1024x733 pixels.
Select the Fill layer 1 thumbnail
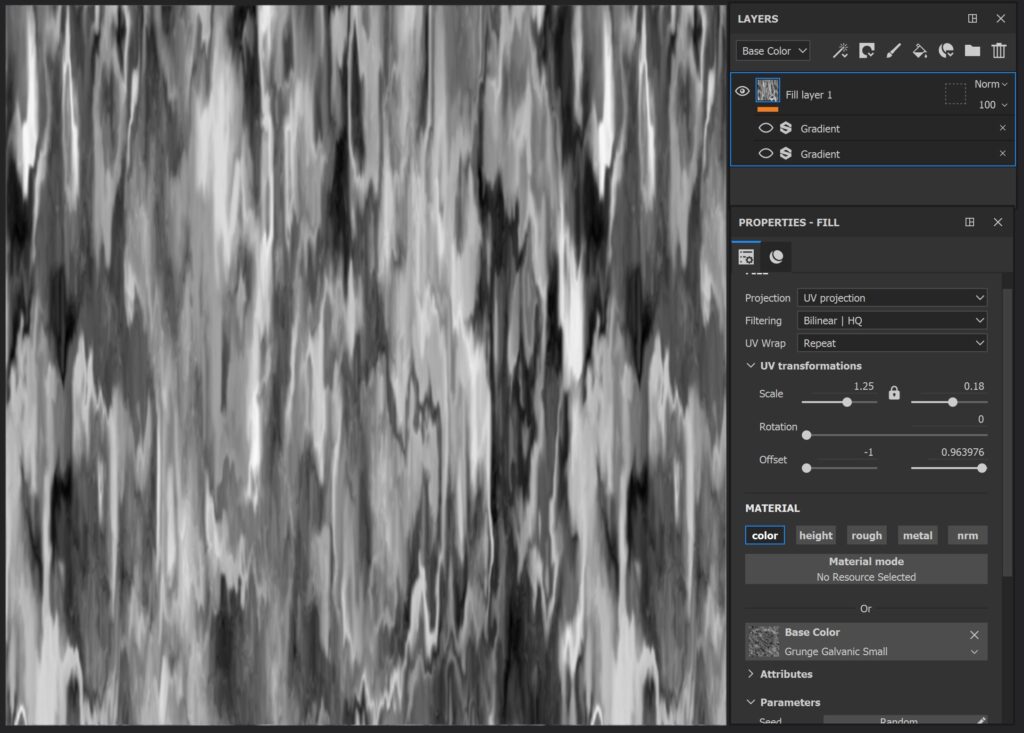(x=767, y=91)
